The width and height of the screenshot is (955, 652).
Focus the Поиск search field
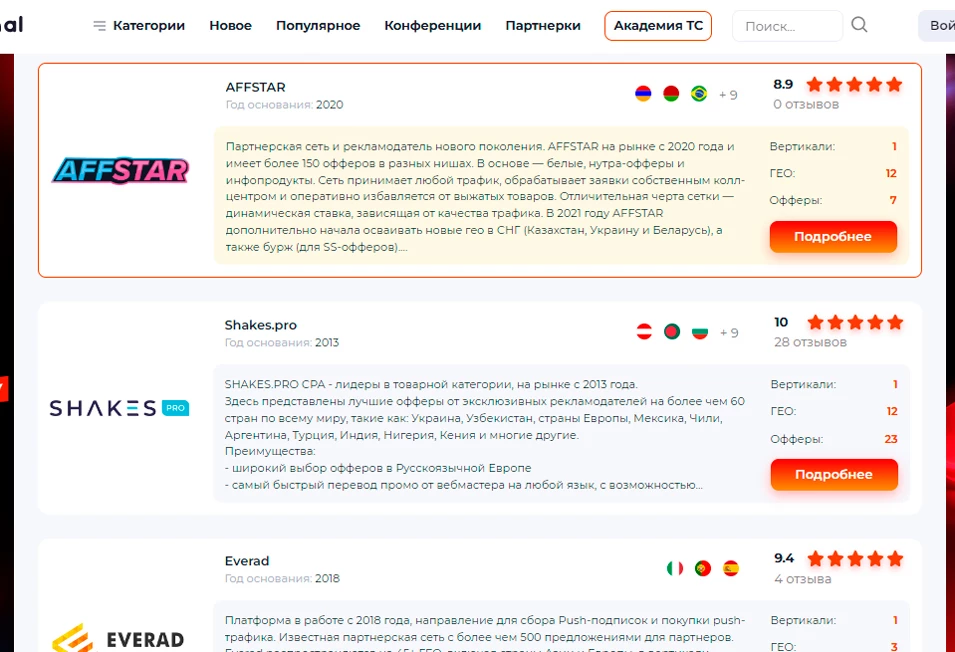click(787, 26)
